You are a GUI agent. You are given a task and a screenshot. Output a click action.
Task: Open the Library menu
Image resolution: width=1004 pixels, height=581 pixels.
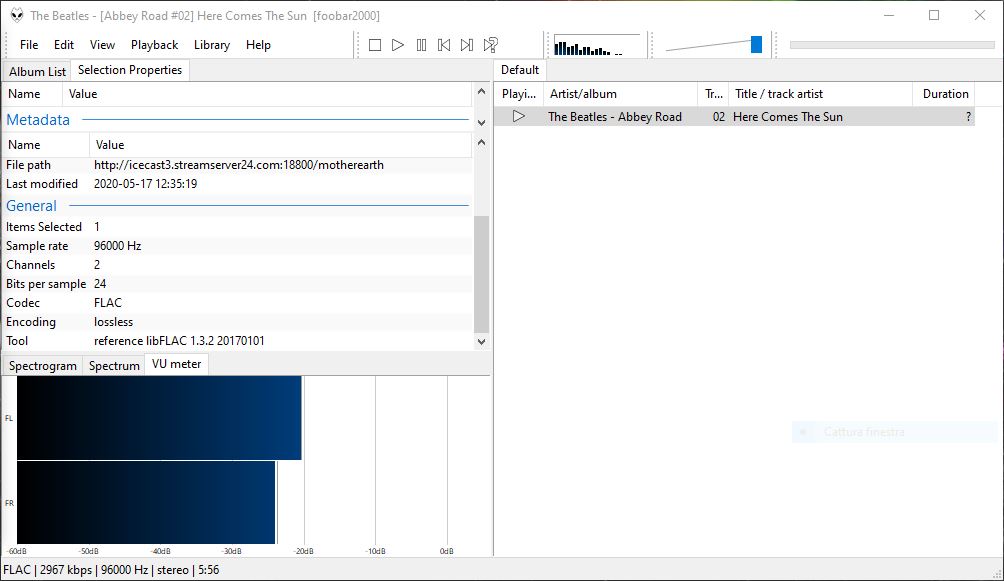click(x=212, y=45)
